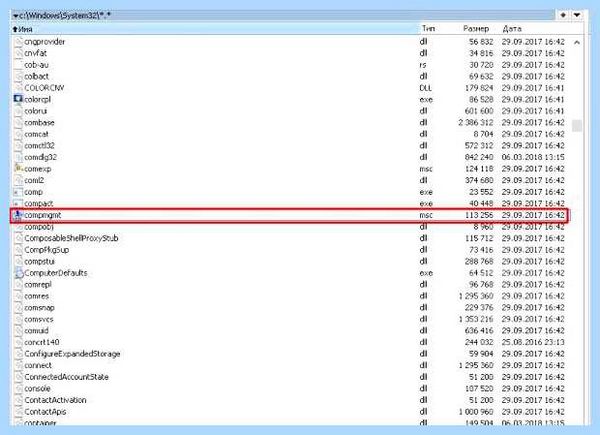Click the comctl32 dll file icon
This screenshot has height=435, width=600.
tap(18, 145)
